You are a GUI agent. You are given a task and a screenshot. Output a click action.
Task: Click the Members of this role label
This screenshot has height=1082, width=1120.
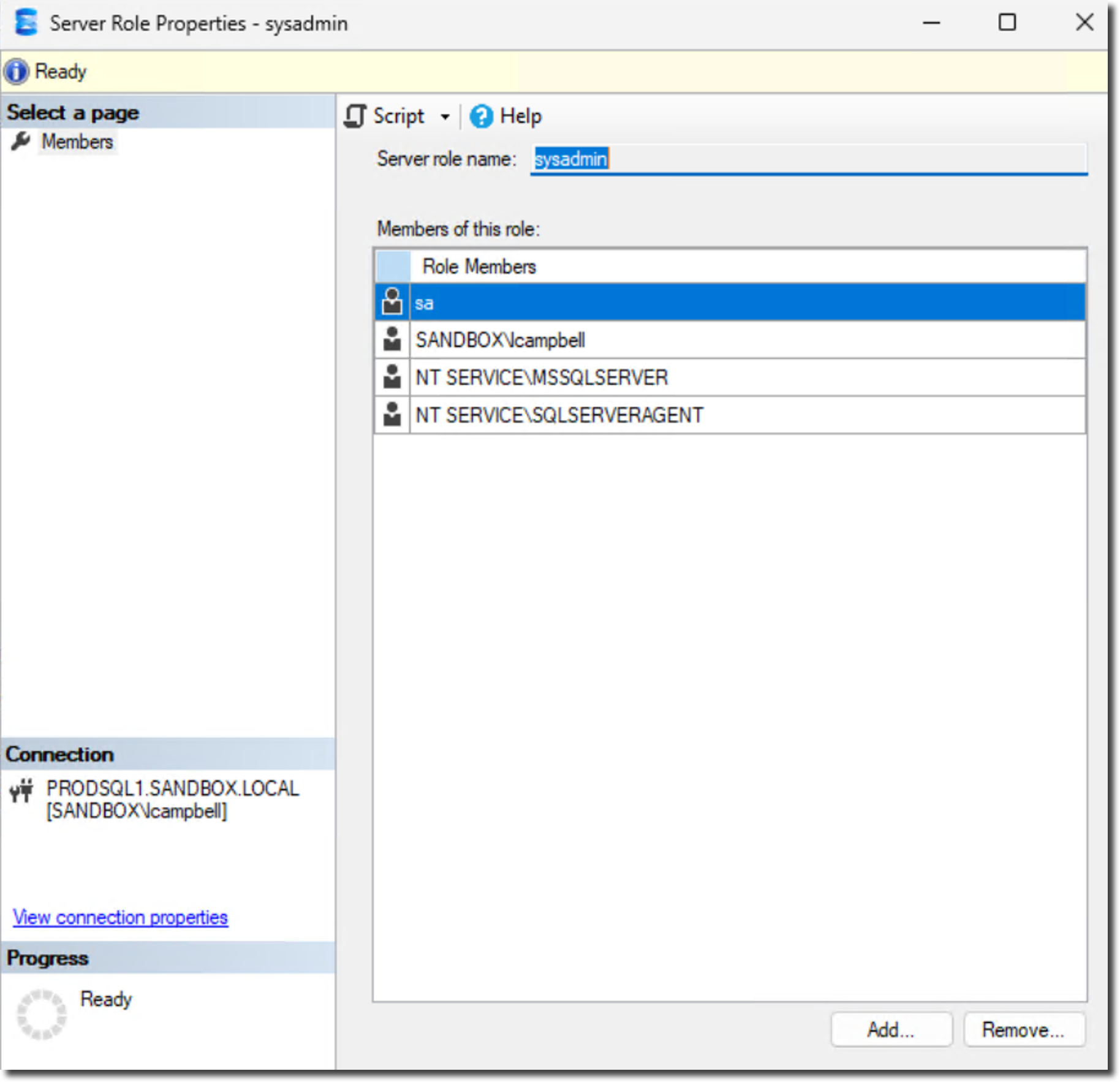point(458,229)
